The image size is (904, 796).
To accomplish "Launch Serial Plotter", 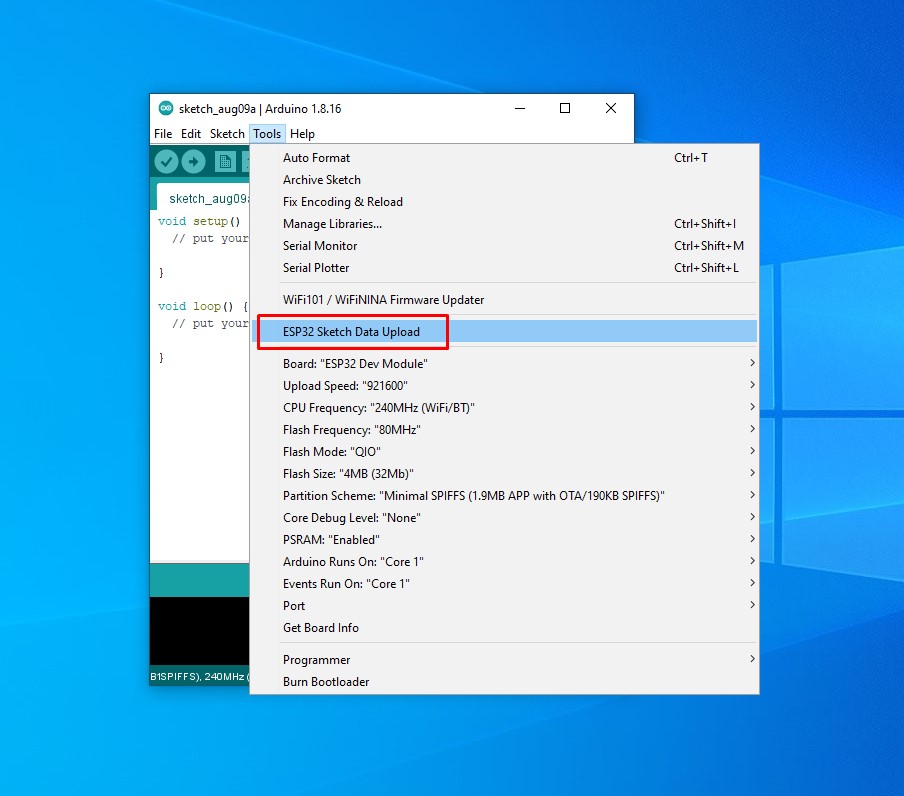I will [316, 268].
